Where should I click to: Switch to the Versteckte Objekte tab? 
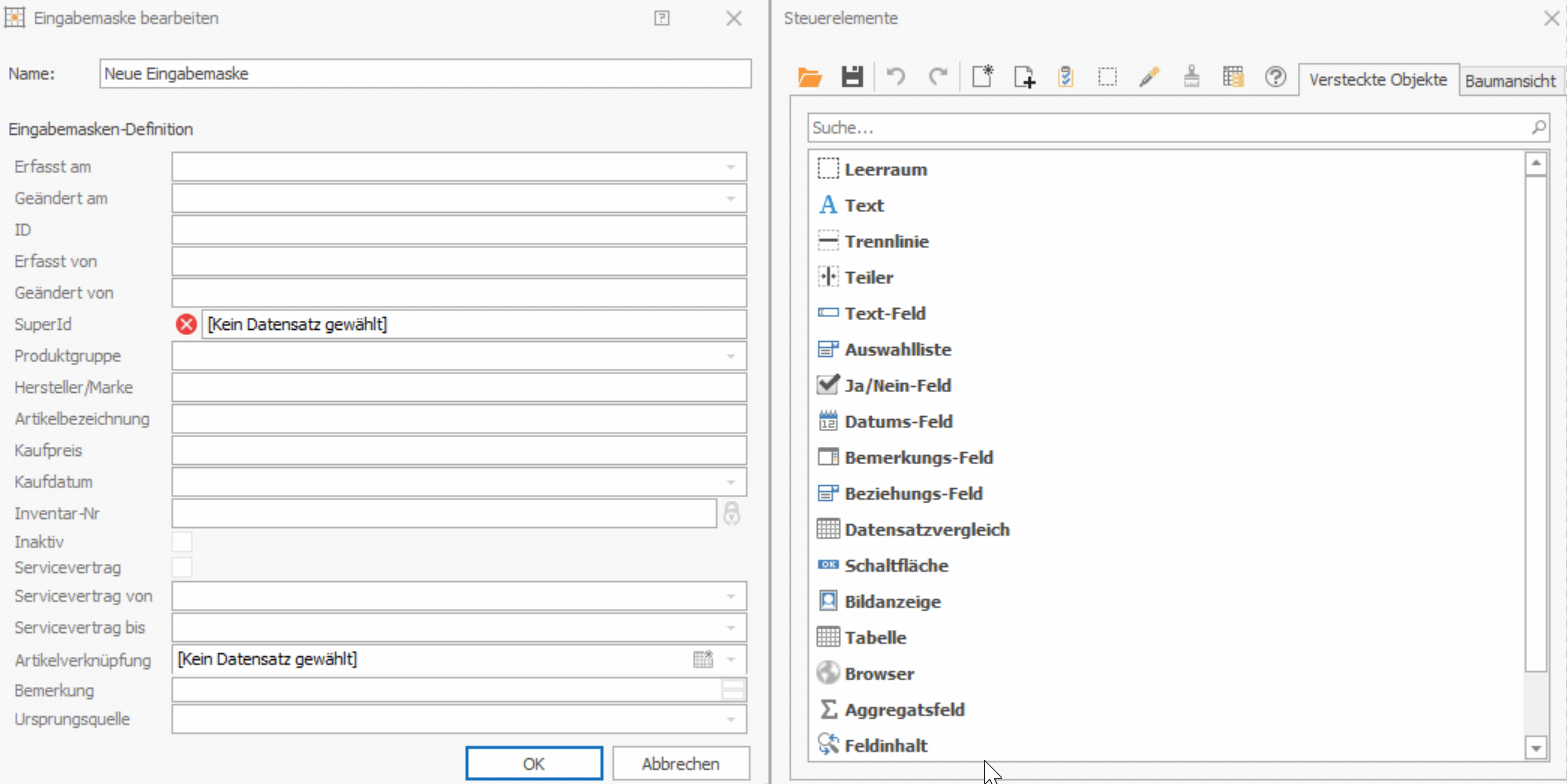tap(1378, 80)
